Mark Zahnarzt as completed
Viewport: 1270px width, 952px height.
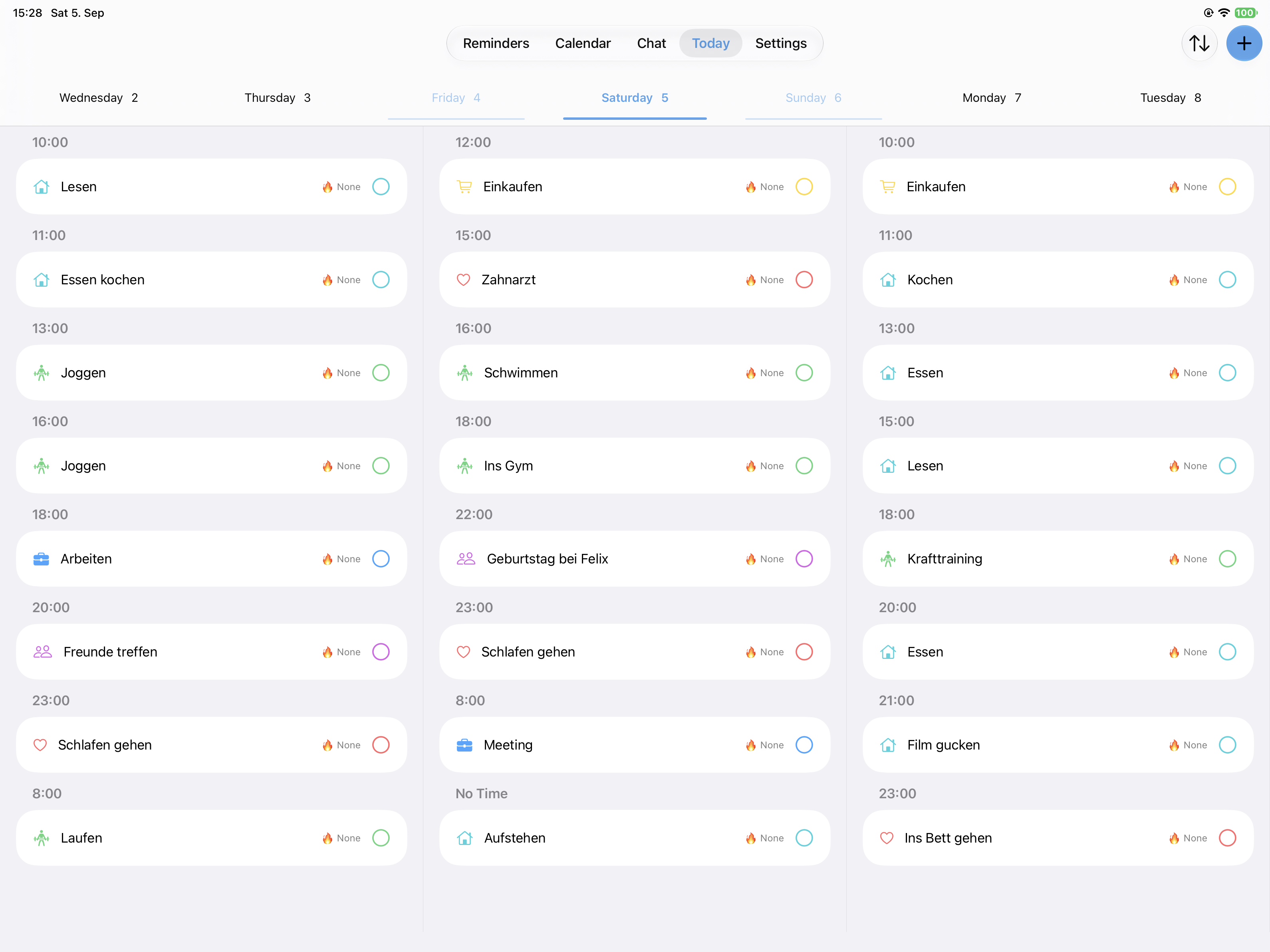click(x=804, y=280)
